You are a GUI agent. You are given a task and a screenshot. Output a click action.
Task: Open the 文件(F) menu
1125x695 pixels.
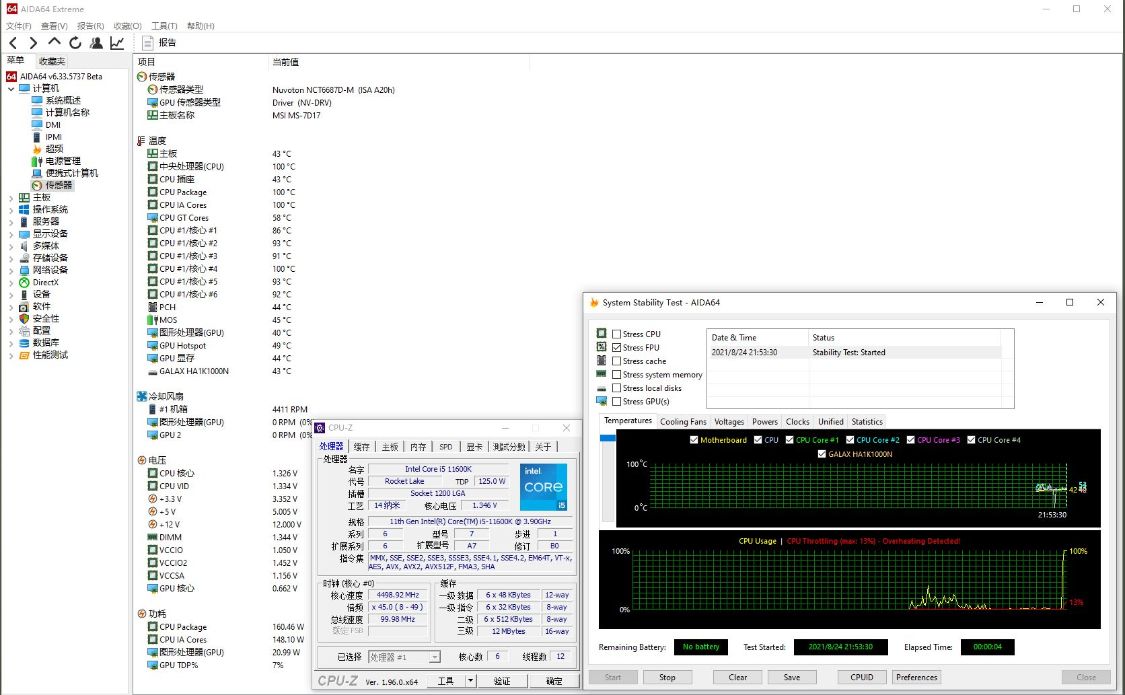(x=19, y=26)
